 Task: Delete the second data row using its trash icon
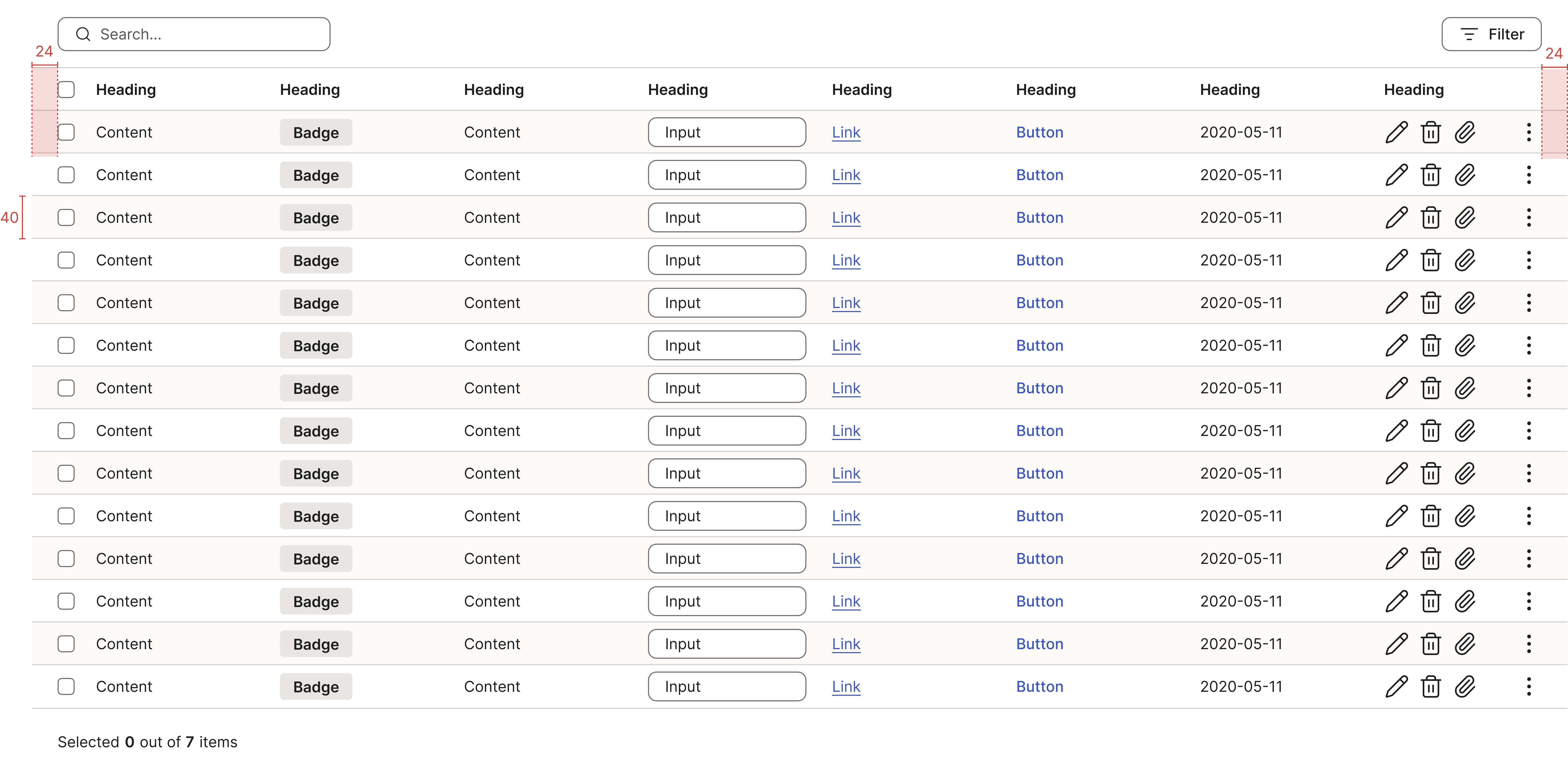[1430, 175]
